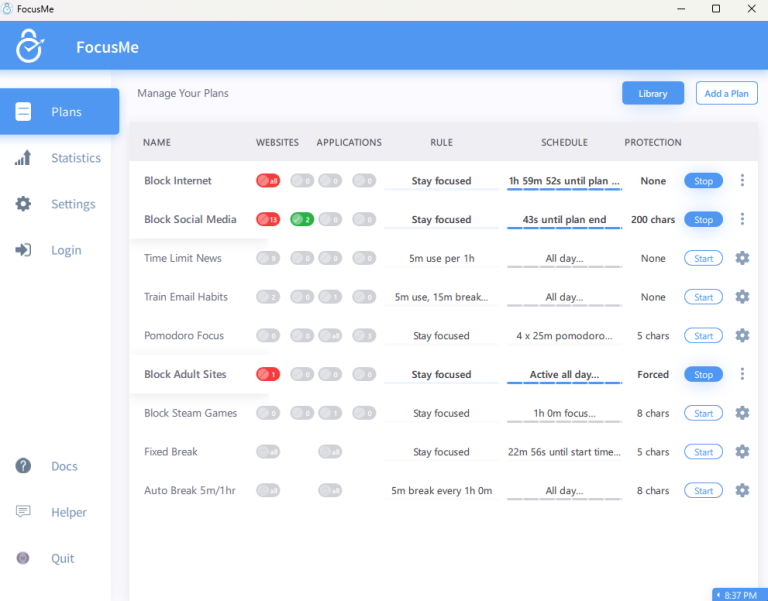768x601 pixels.
Task: Click the FocusMe padlock logo in header
Action: pyautogui.click(x=29, y=46)
